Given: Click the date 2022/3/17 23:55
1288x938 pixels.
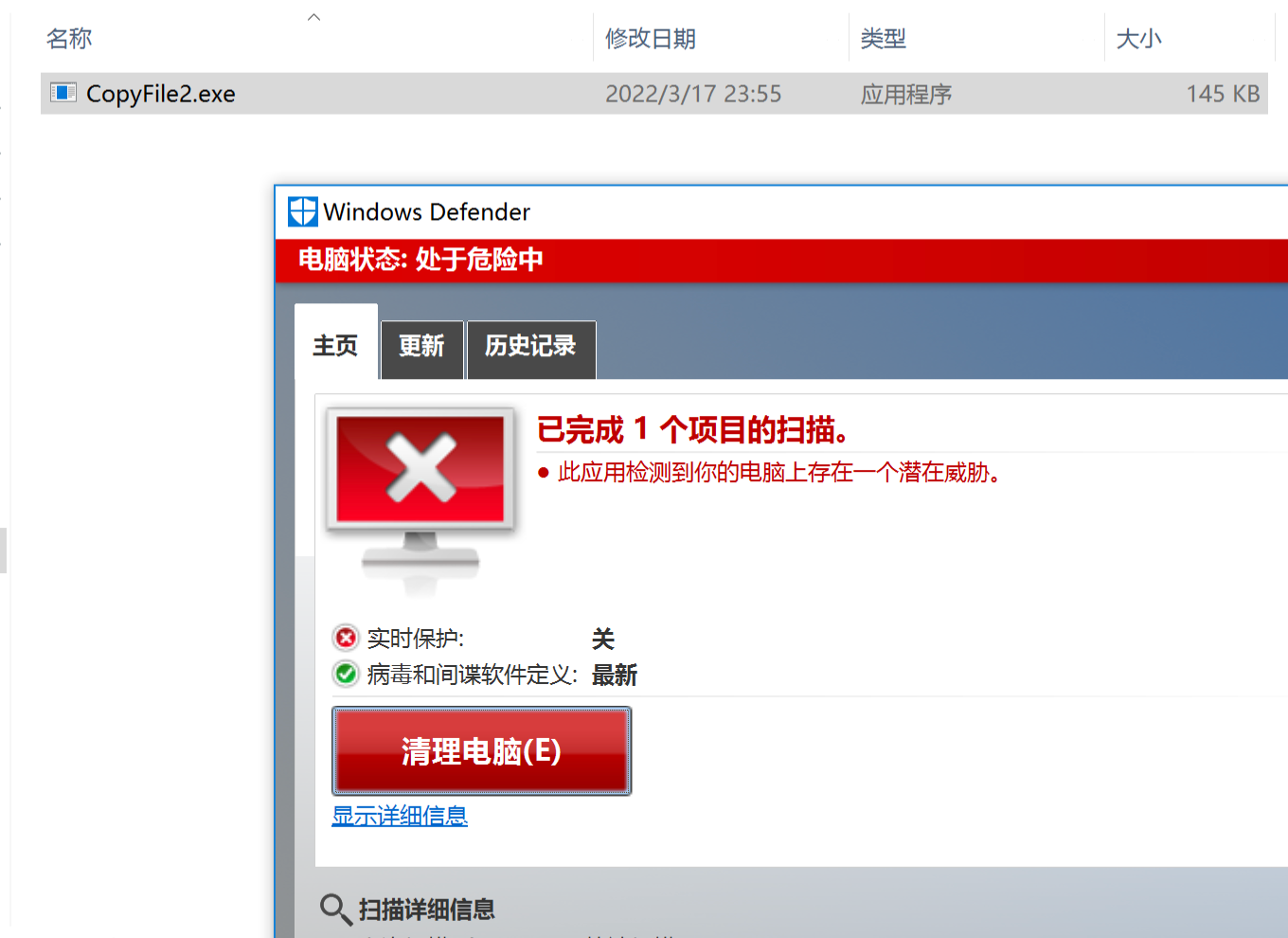Looking at the screenshot, I should (693, 94).
